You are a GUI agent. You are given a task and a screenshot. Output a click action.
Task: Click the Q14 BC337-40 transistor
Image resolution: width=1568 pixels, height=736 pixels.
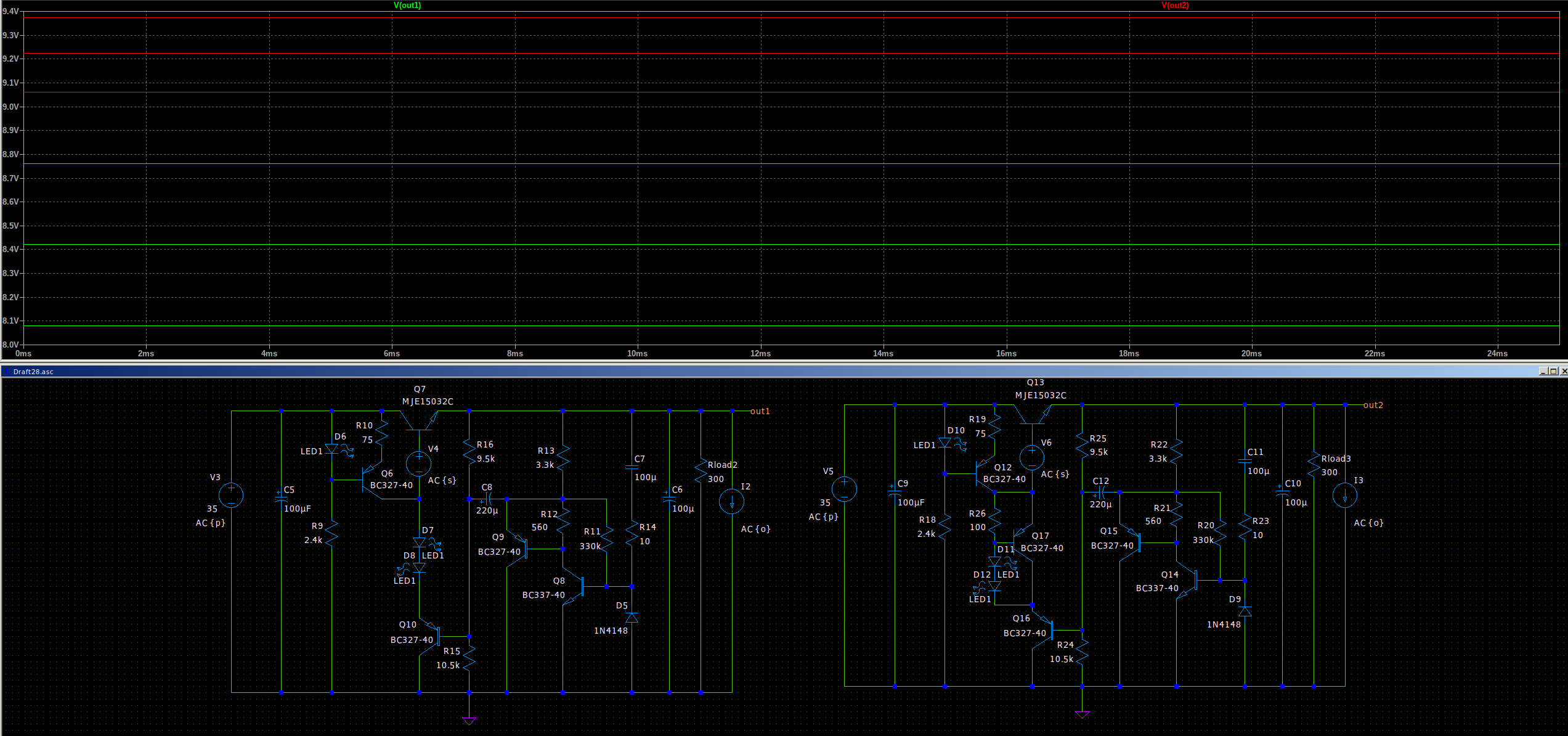pos(1186,580)
